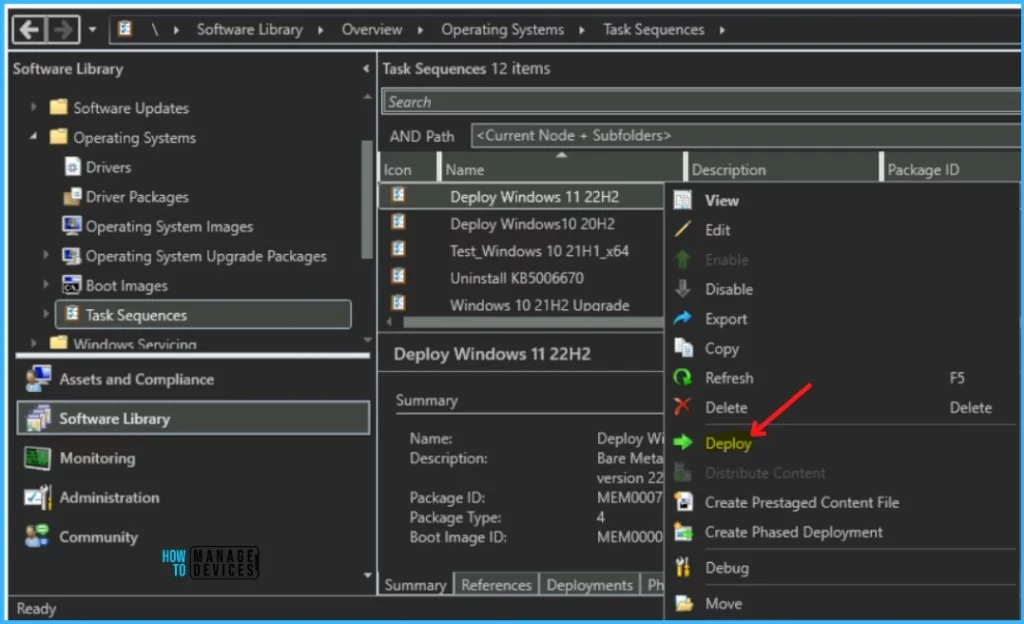Viewport: 1024px width, 624px height.
Task: Click the Operating Systems folder icon
Action: [59, 137]
